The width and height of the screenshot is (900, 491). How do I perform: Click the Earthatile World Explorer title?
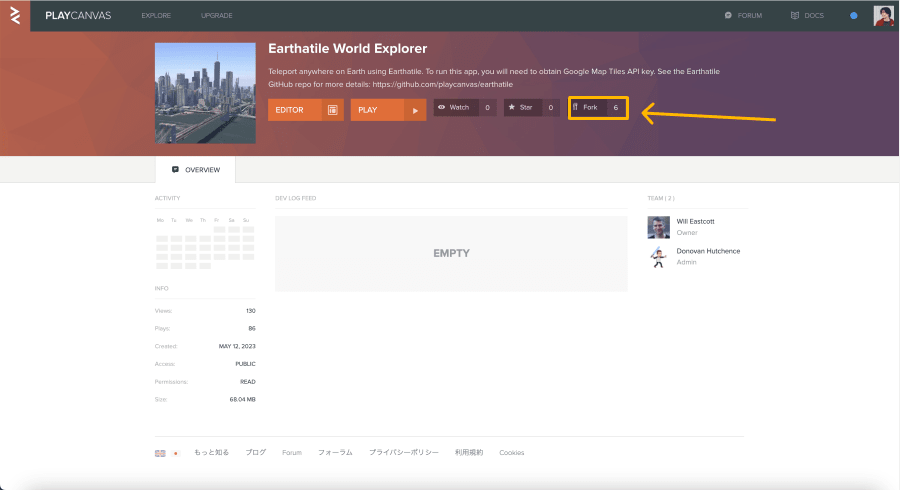coord(347,49)
